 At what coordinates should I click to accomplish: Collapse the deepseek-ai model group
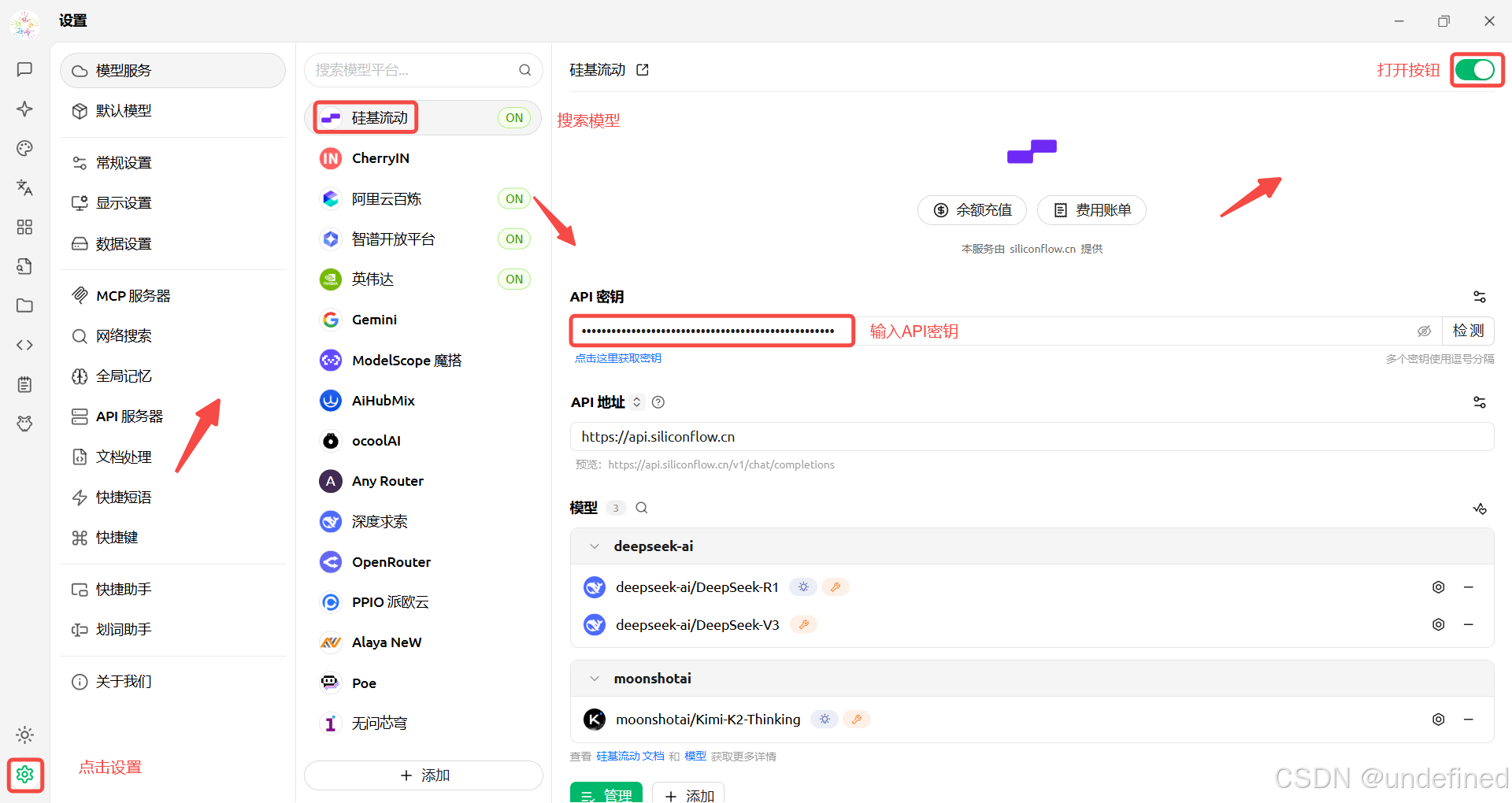point(595,546)
